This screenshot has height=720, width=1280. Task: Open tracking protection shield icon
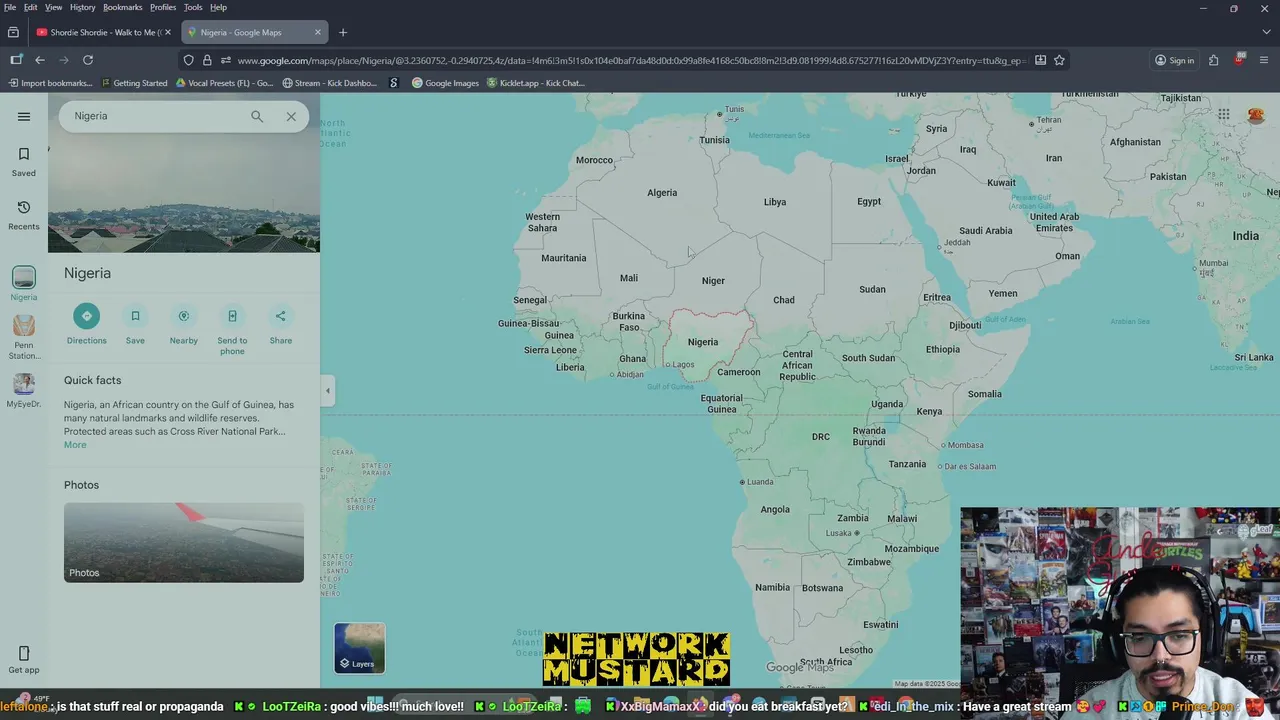(x=188, y=60)
